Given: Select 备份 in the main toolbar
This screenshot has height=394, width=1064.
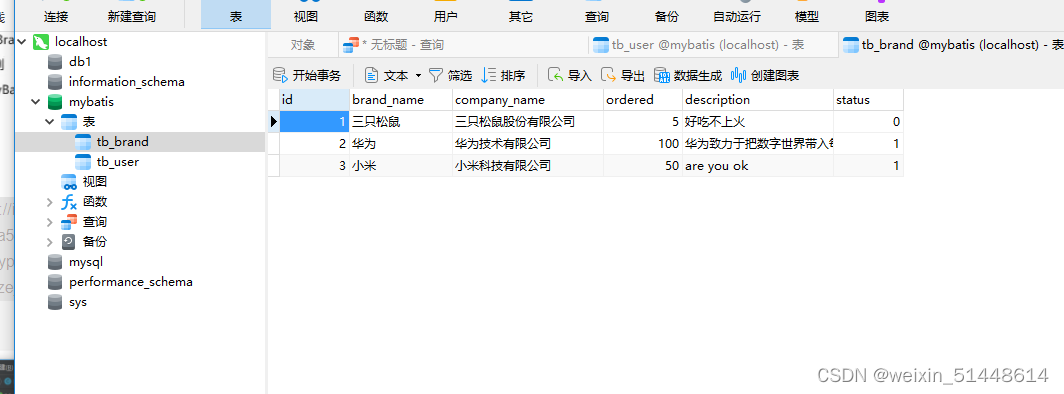Looking at the screenshot, I should pos(666,16).
